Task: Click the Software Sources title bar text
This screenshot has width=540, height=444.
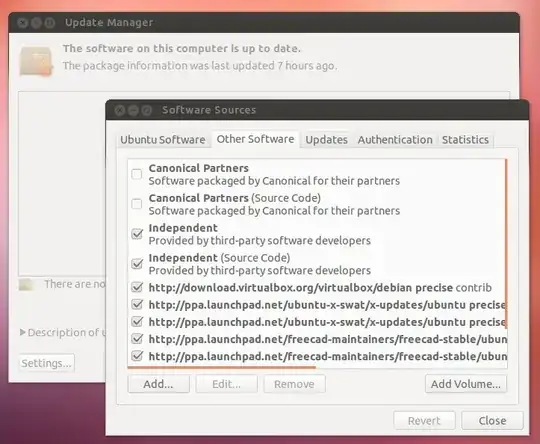Action: (x=209, y=110)
